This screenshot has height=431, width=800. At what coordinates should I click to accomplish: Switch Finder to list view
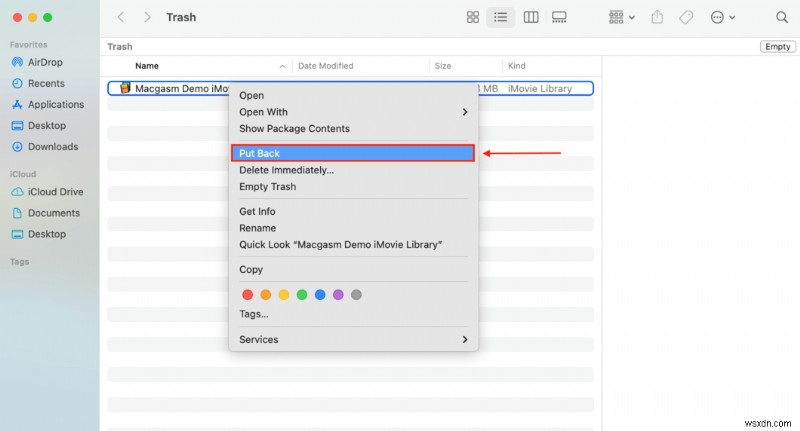click(501, 17)
